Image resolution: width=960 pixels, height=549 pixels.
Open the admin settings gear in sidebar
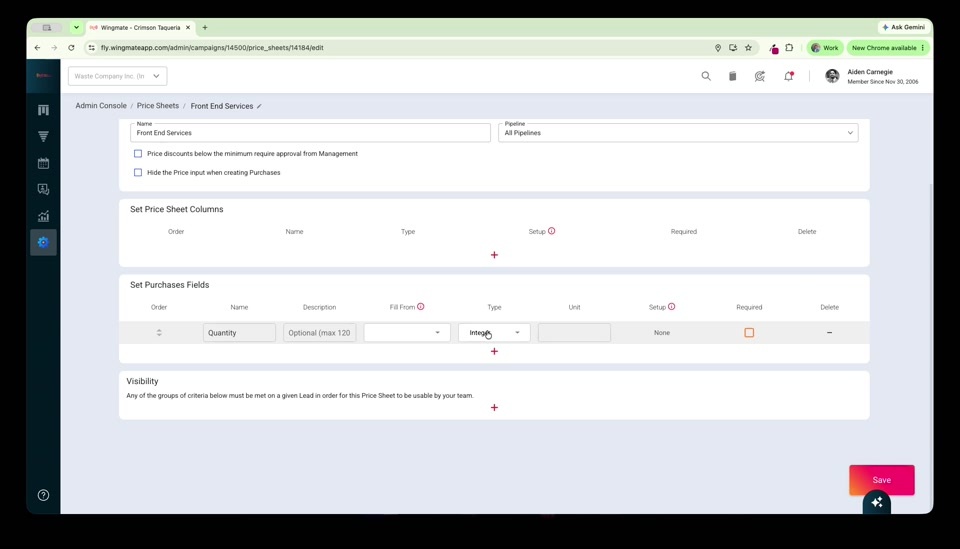pos(43,242)
